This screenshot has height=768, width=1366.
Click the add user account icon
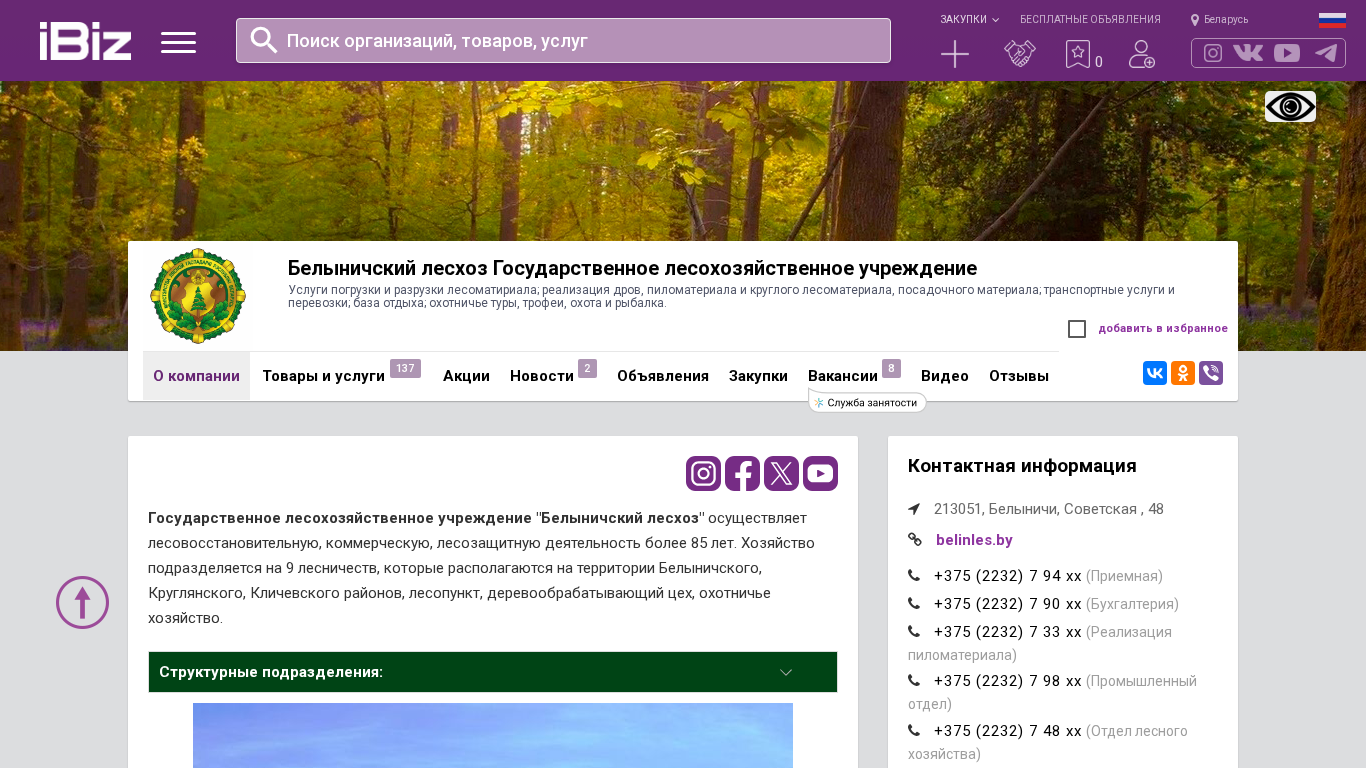[1142, 54]
